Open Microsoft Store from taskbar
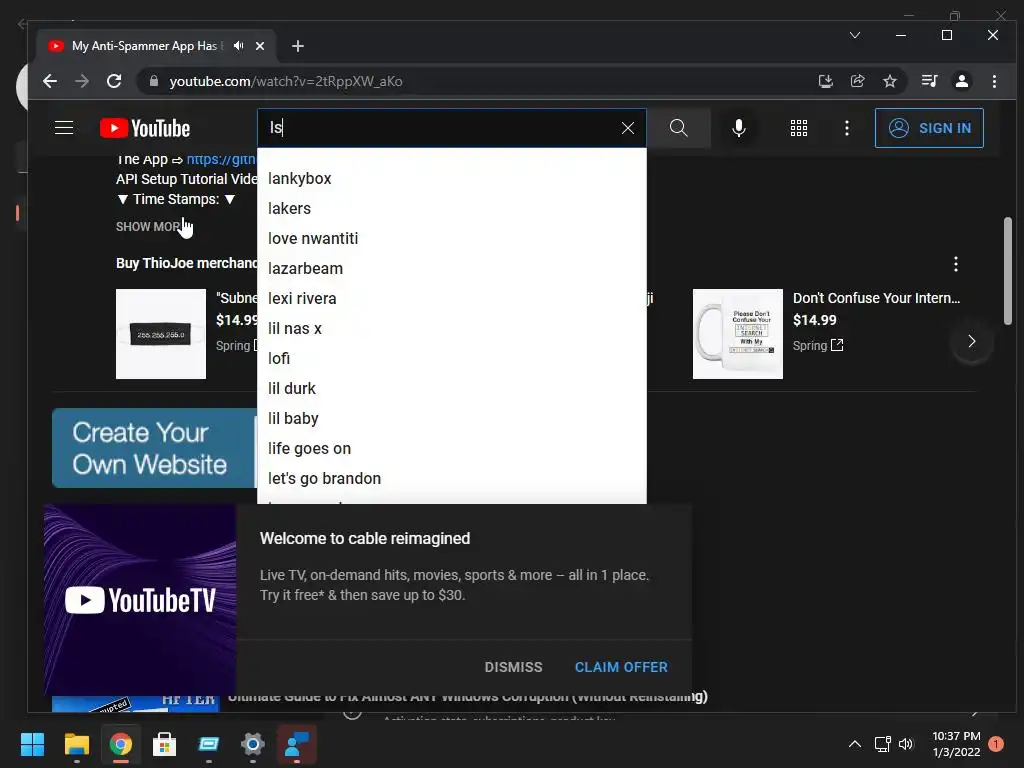 click(164, 744)
